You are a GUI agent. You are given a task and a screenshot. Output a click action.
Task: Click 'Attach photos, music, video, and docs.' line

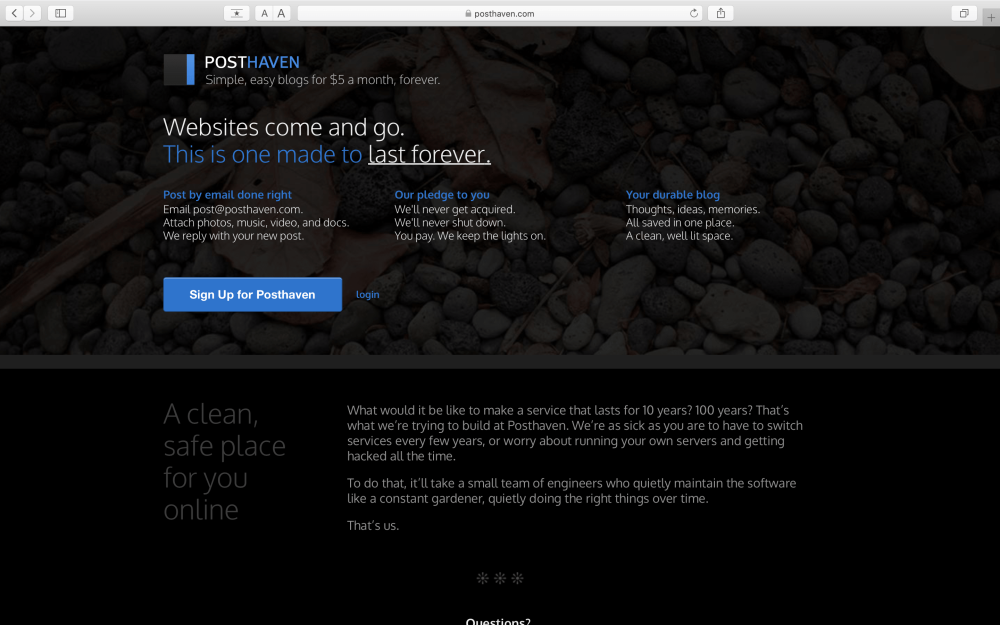(256, 223)
